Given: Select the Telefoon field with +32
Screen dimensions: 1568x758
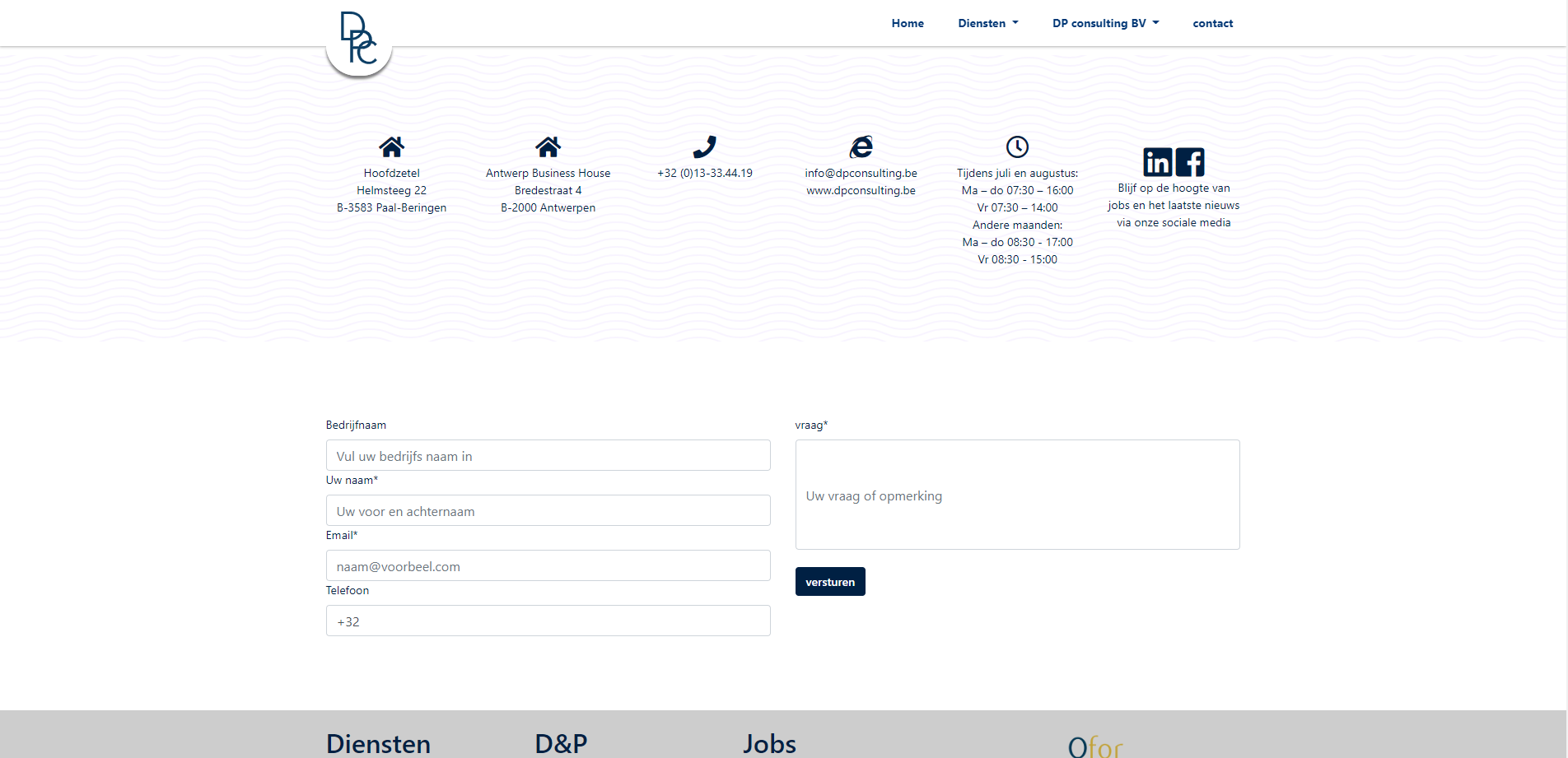Looking at the screenshot, I should (548, 621).
